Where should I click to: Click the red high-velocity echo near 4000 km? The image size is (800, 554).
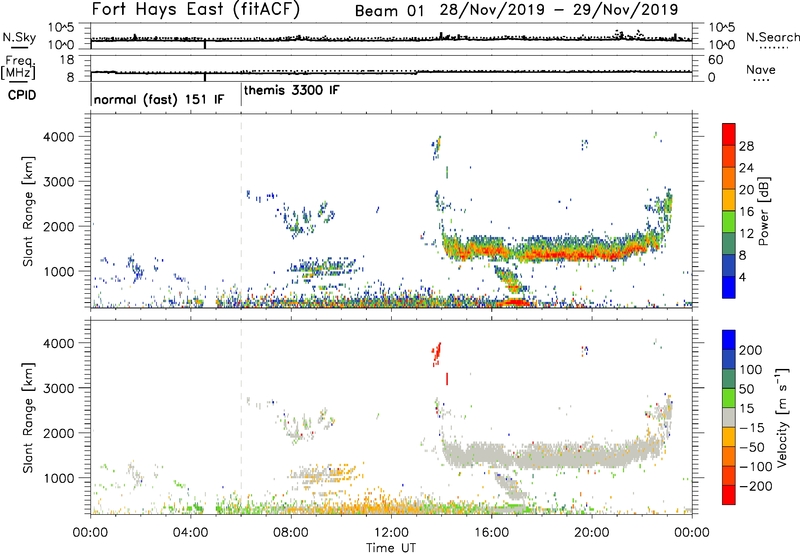pyautogui.click(x=436, y=353)
